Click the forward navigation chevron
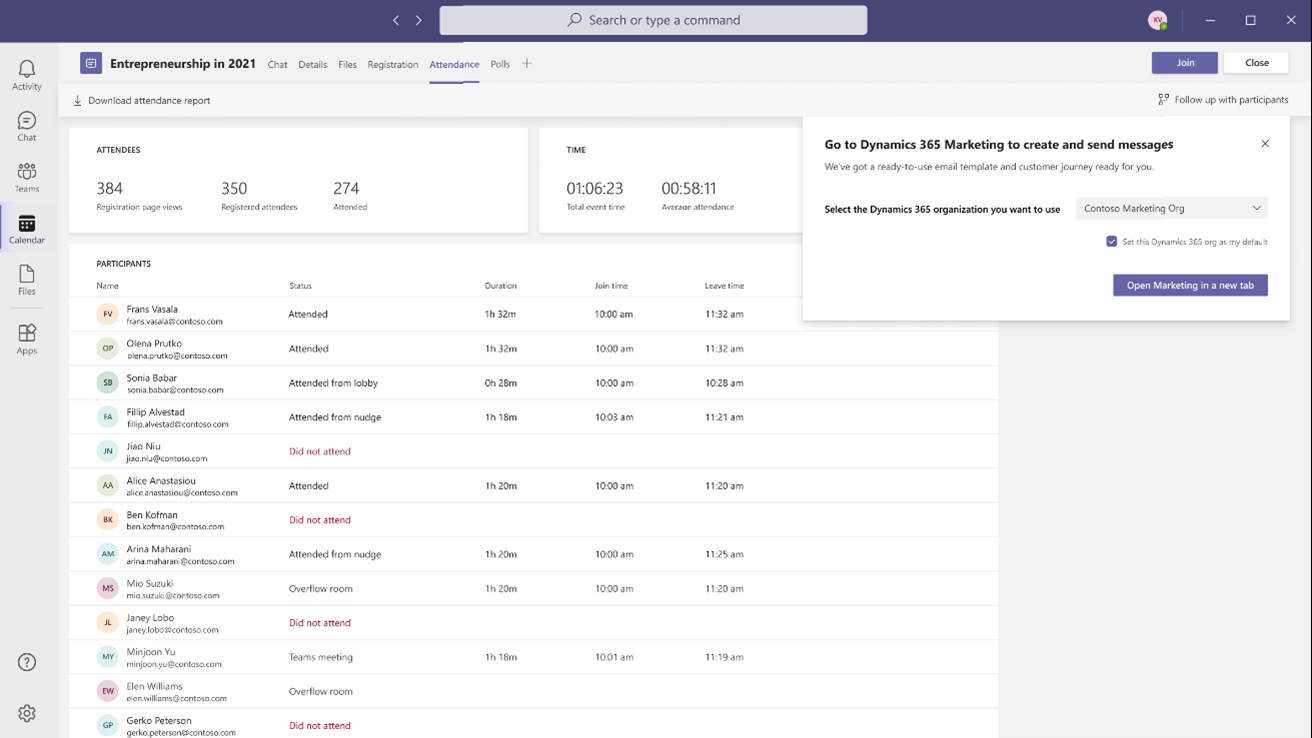The height and width of the screenshot is (738, 1312). tap(418, 19)
